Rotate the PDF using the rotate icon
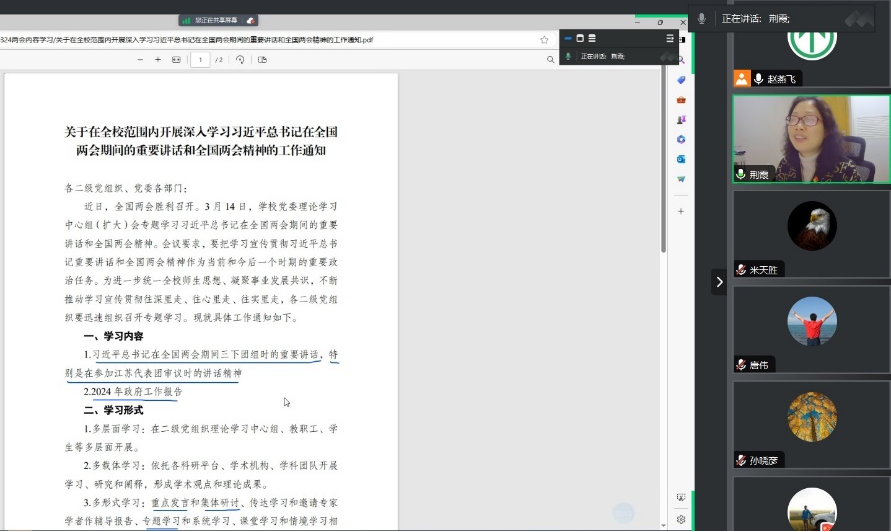 pyautogui.click(x=240, y=60)
